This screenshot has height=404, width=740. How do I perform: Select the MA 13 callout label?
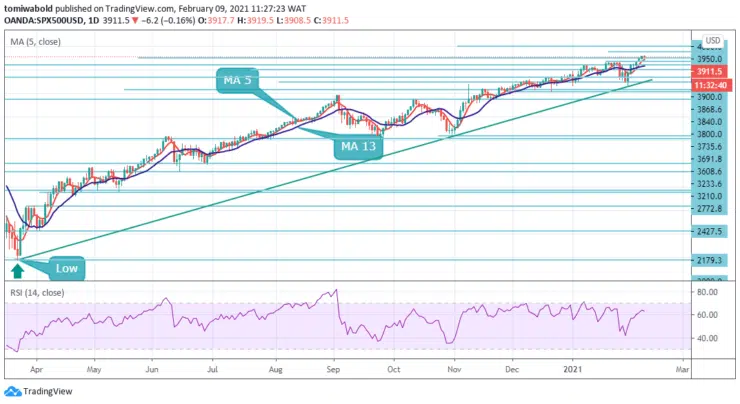click(x=359, y=147)
